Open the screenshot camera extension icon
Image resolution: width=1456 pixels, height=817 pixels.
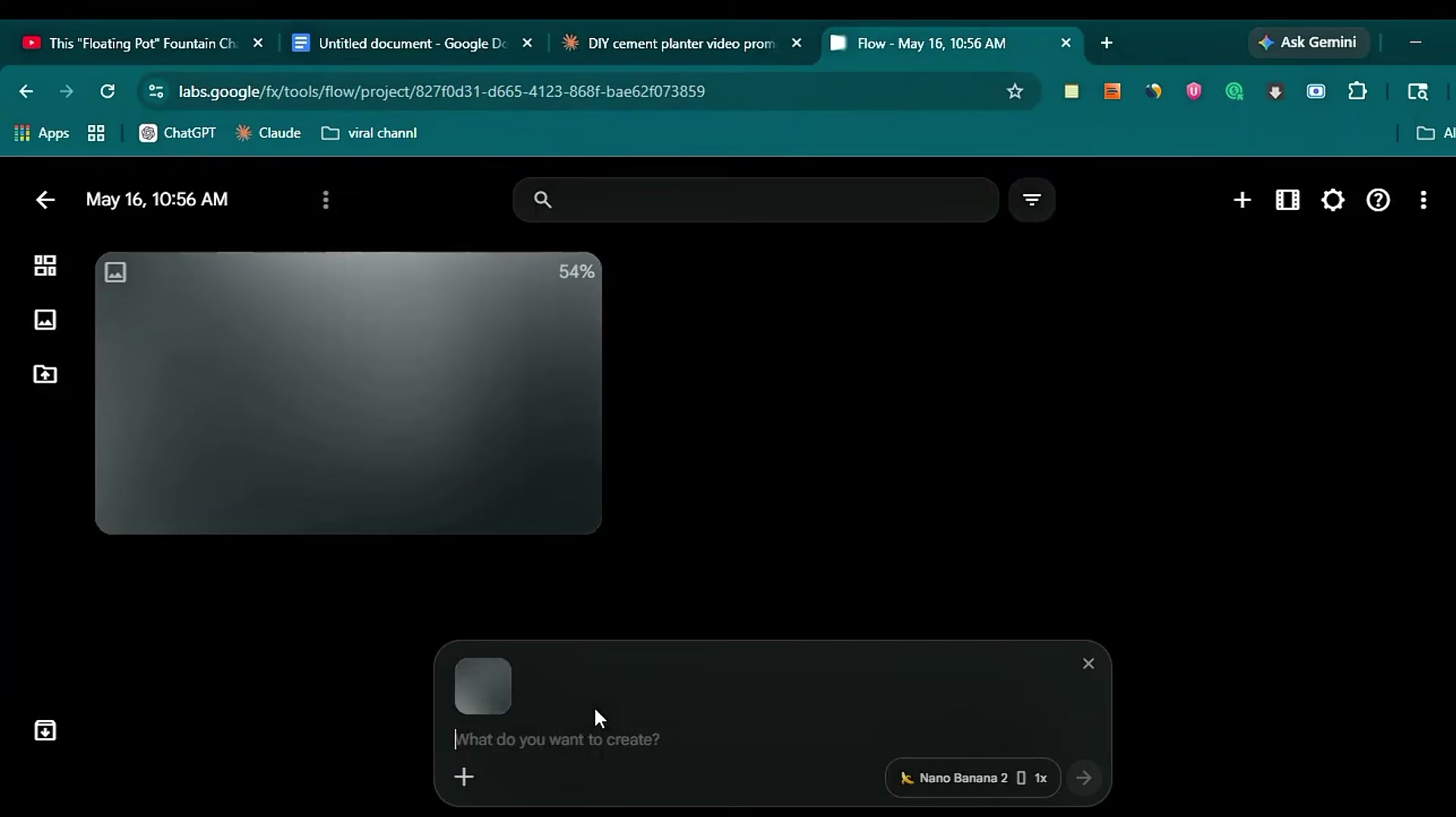[1316, 92]
